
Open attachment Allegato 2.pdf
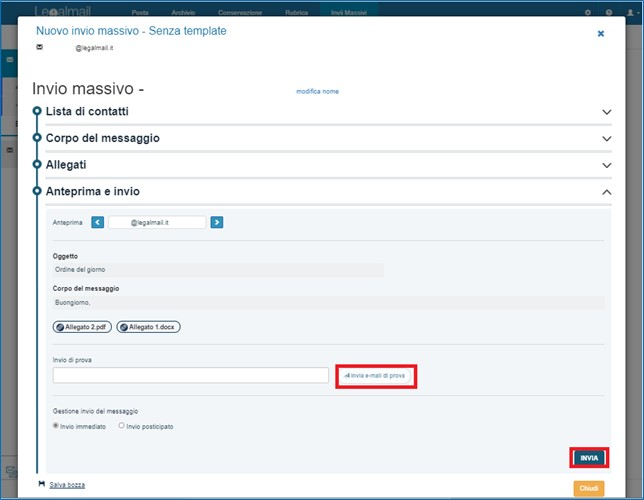(x=82, y=326)
